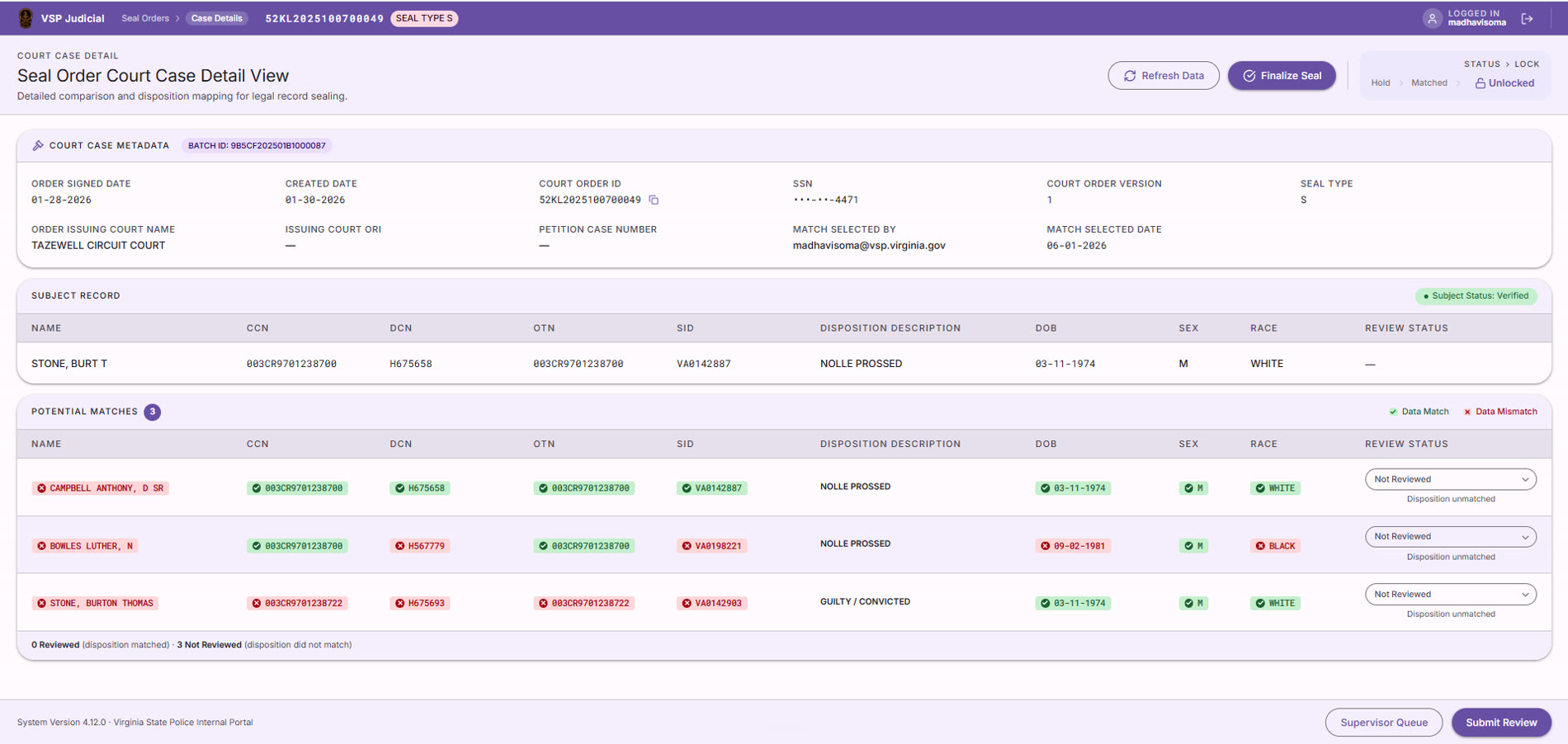
Task: Click the Hold status step
Action: point(1381,83)
